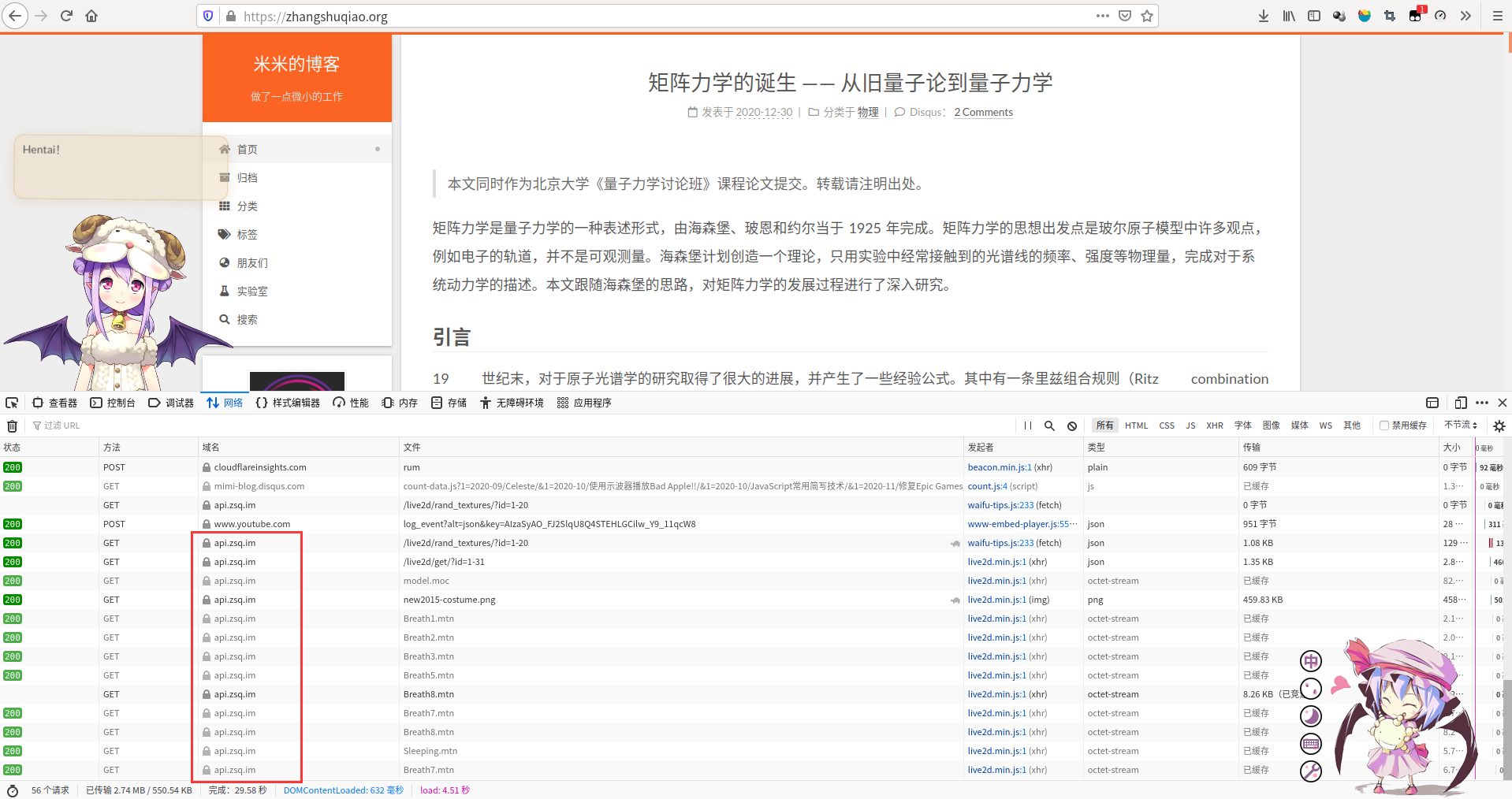This screenshot has height=799, width=1512.
Task: Open the 2 Comments link
Action: point(983,113)
